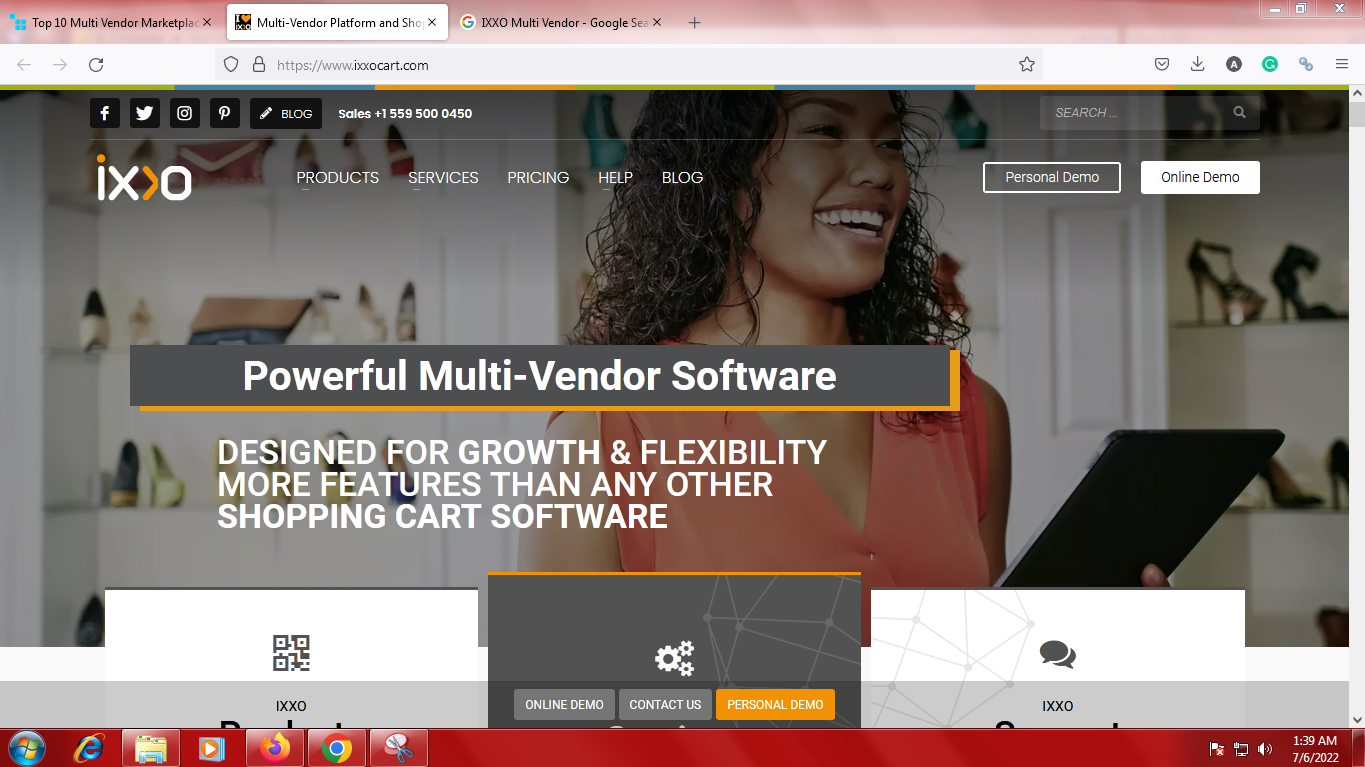Click the Personal Demo outlined button
Screen dimensions: 1365x767
click(1052, 177)
